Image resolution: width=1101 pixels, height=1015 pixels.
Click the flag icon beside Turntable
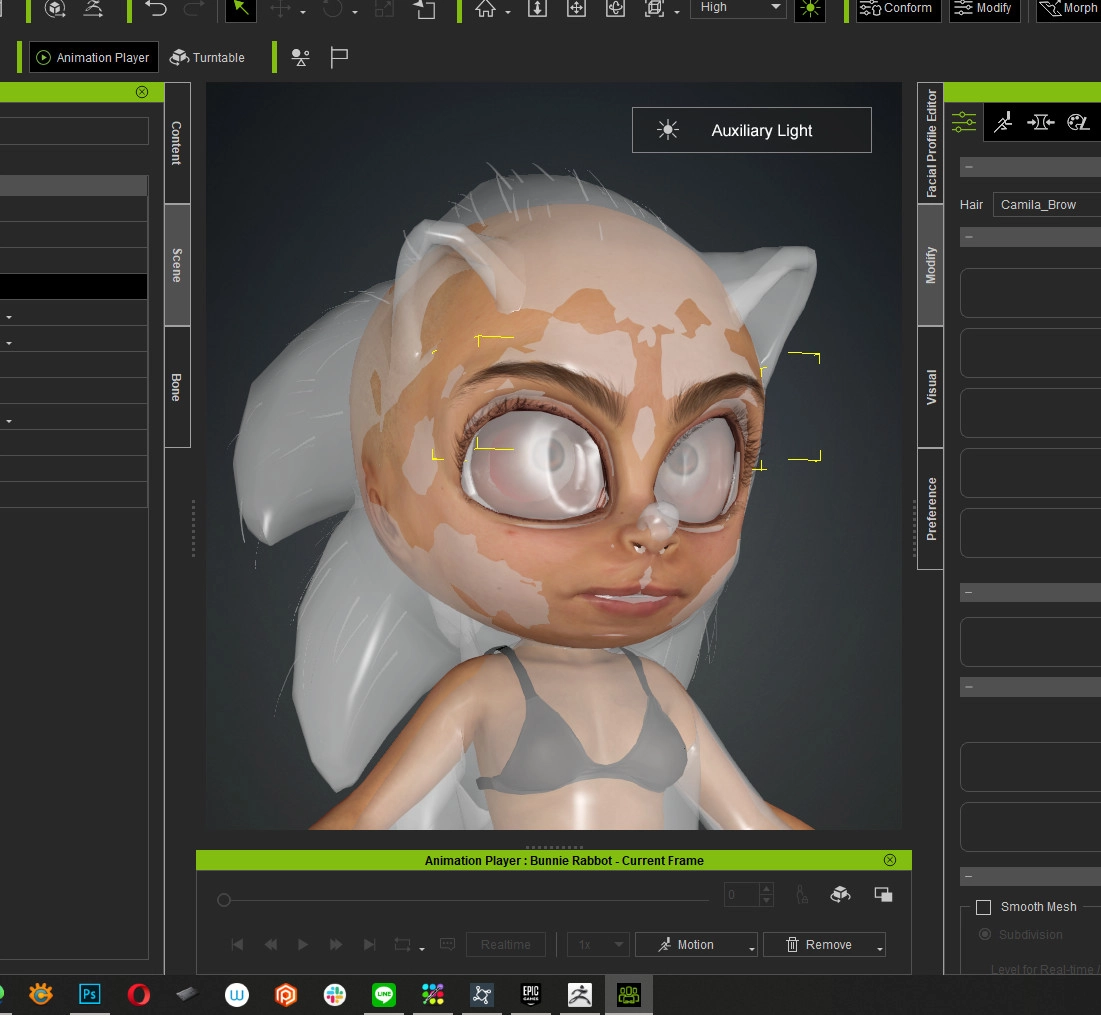coord(339,58)
